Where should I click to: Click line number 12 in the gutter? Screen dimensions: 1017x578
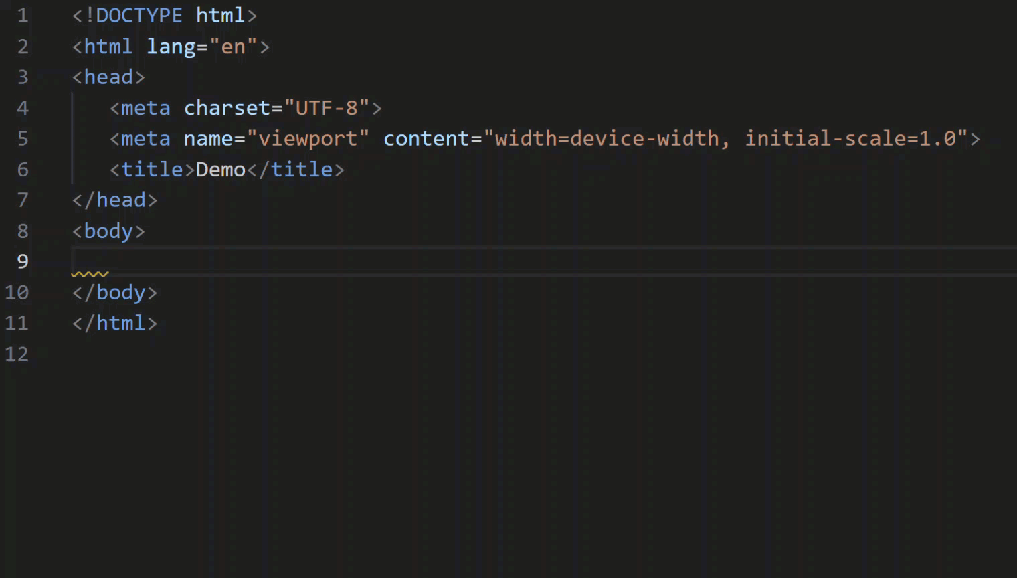click(17, 354)
